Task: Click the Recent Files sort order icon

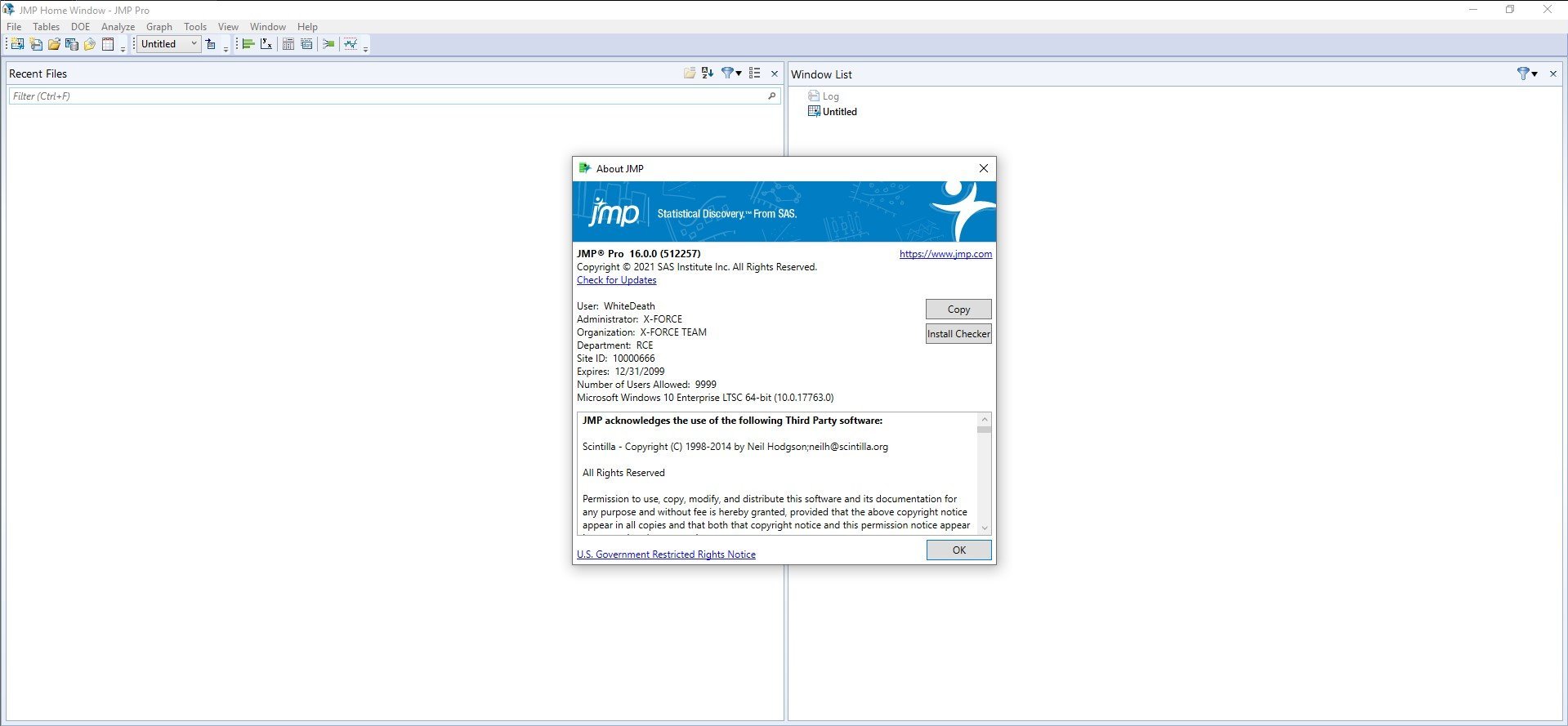Action: (708, 73)
